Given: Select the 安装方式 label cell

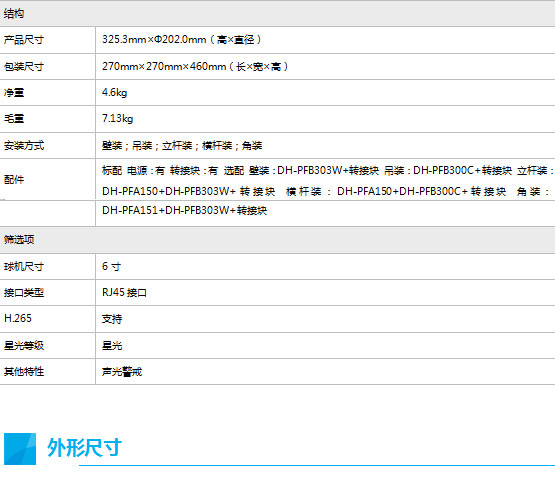Looking at the screenshot, I should pyautogui.click(x=47, y=145).
